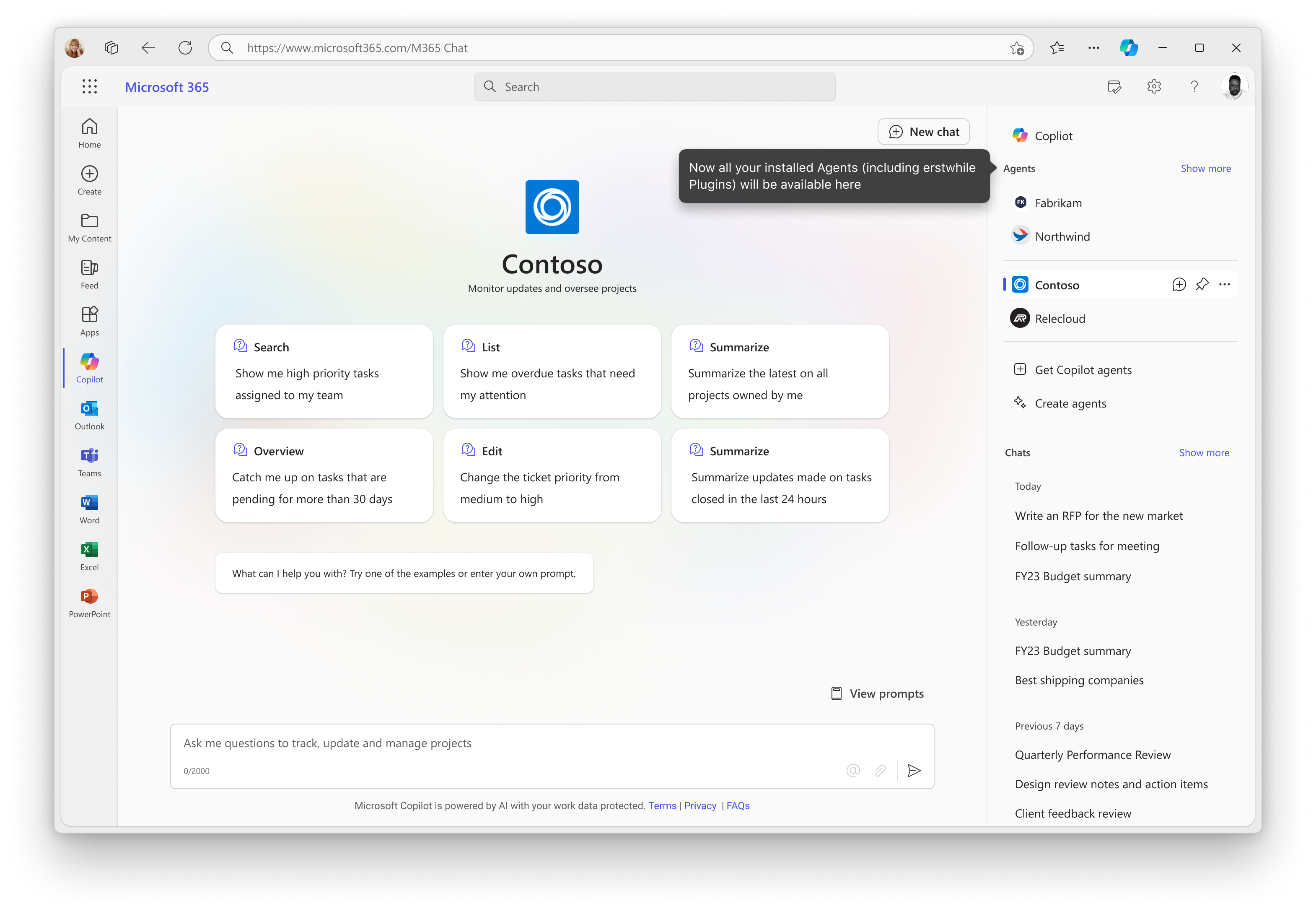
Task: Click the attach paperclip icon
Action: (880, 770)
